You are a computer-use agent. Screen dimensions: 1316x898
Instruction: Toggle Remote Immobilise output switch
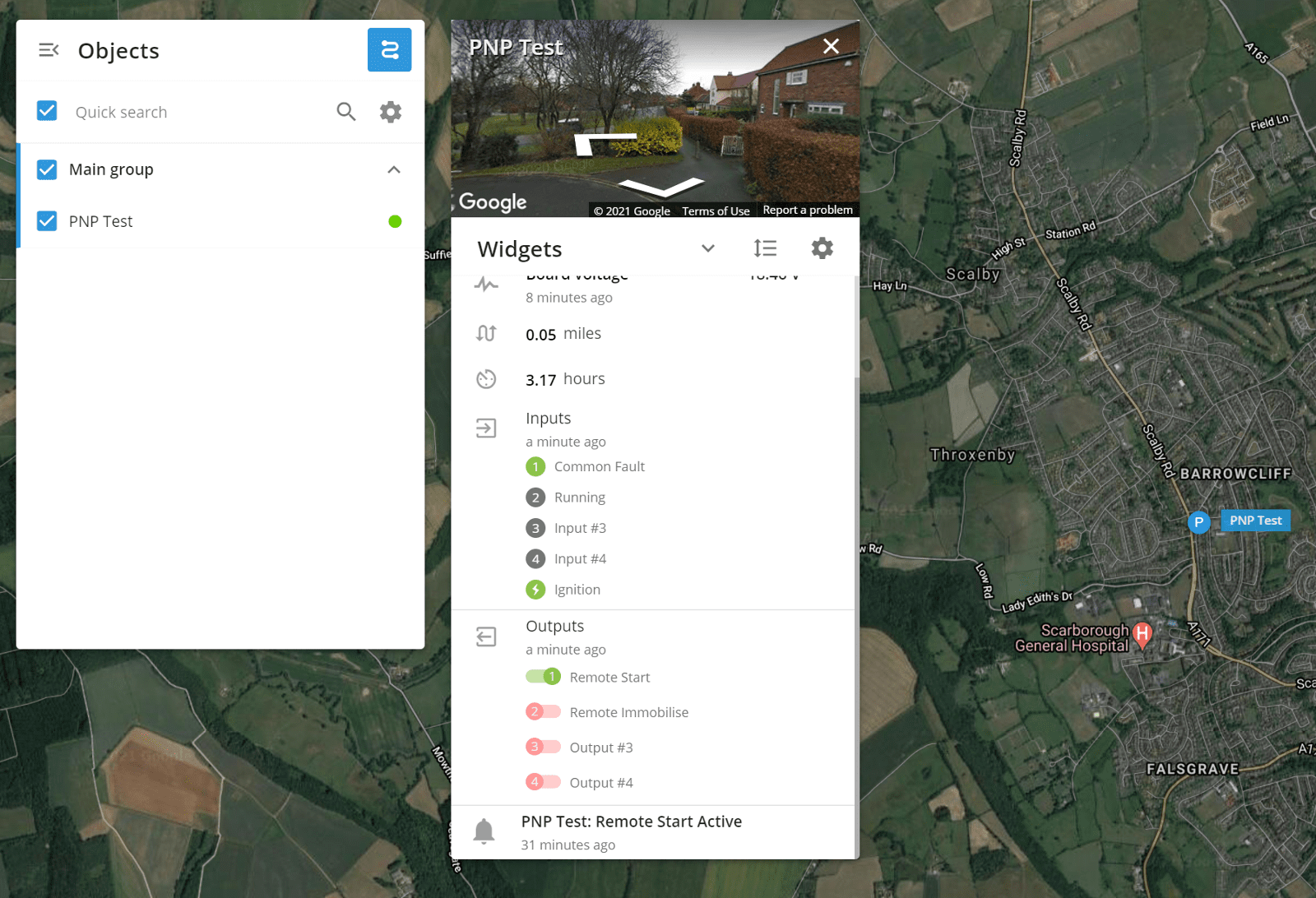click(543, 711)
